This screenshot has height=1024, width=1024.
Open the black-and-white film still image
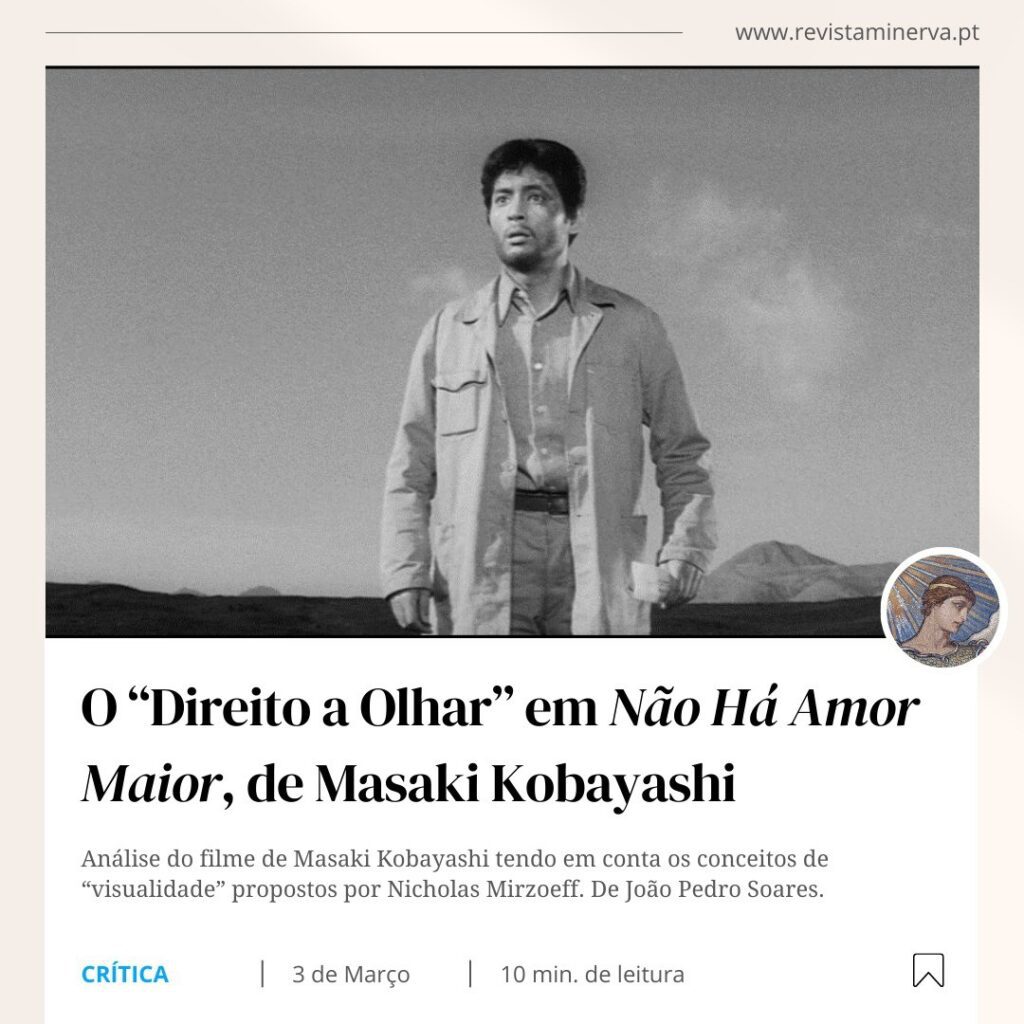[512, 352]
